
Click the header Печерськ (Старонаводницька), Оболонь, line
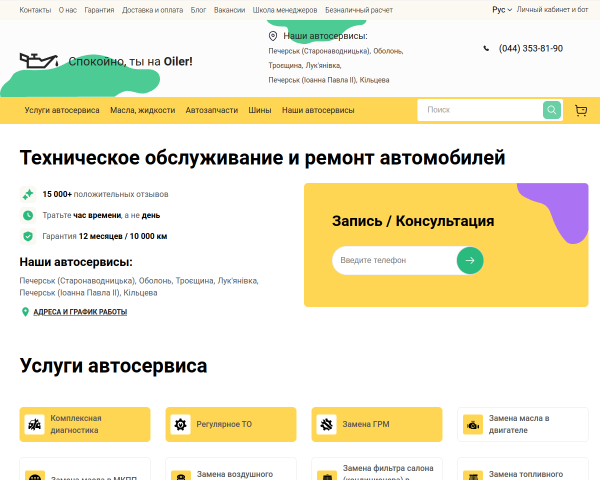tap(336, 51)
